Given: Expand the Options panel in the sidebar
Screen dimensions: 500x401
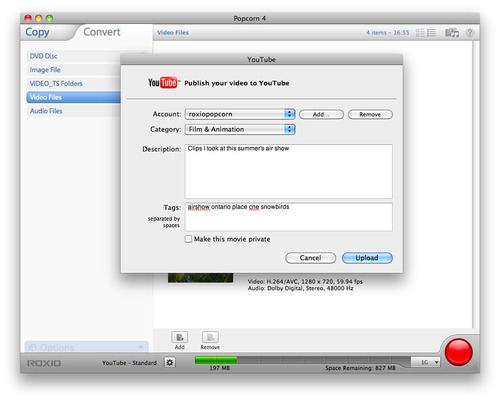Looking at the screenshot, I should (86, 347).
